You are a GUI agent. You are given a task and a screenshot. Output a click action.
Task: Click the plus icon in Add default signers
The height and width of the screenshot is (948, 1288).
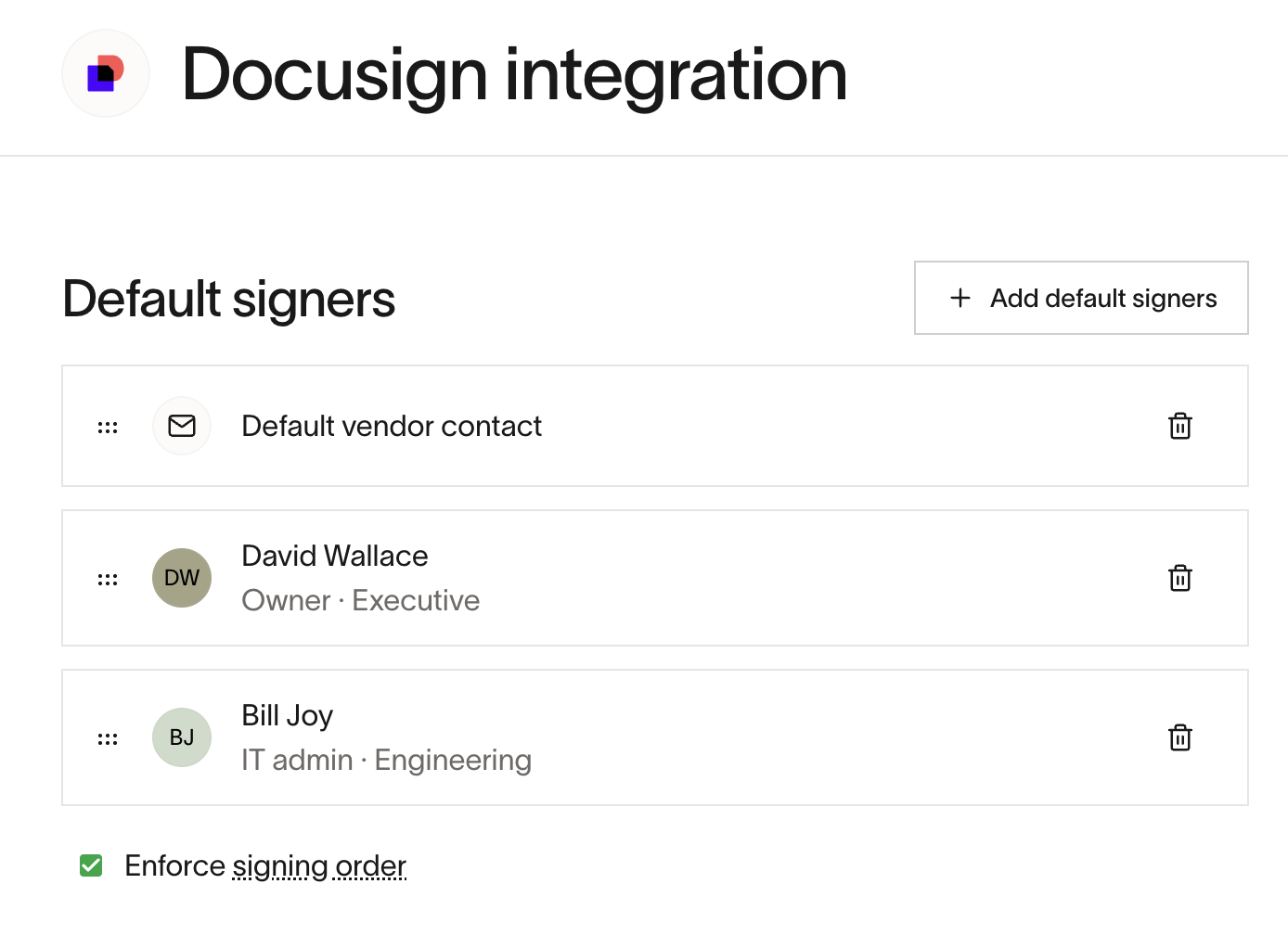(960, 298)
